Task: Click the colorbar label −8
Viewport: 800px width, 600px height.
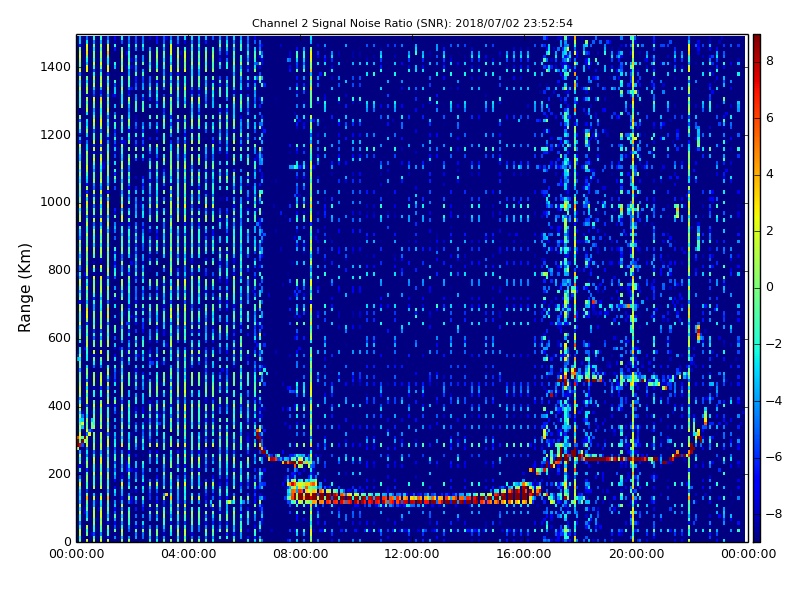Action: tap(774, 514)
